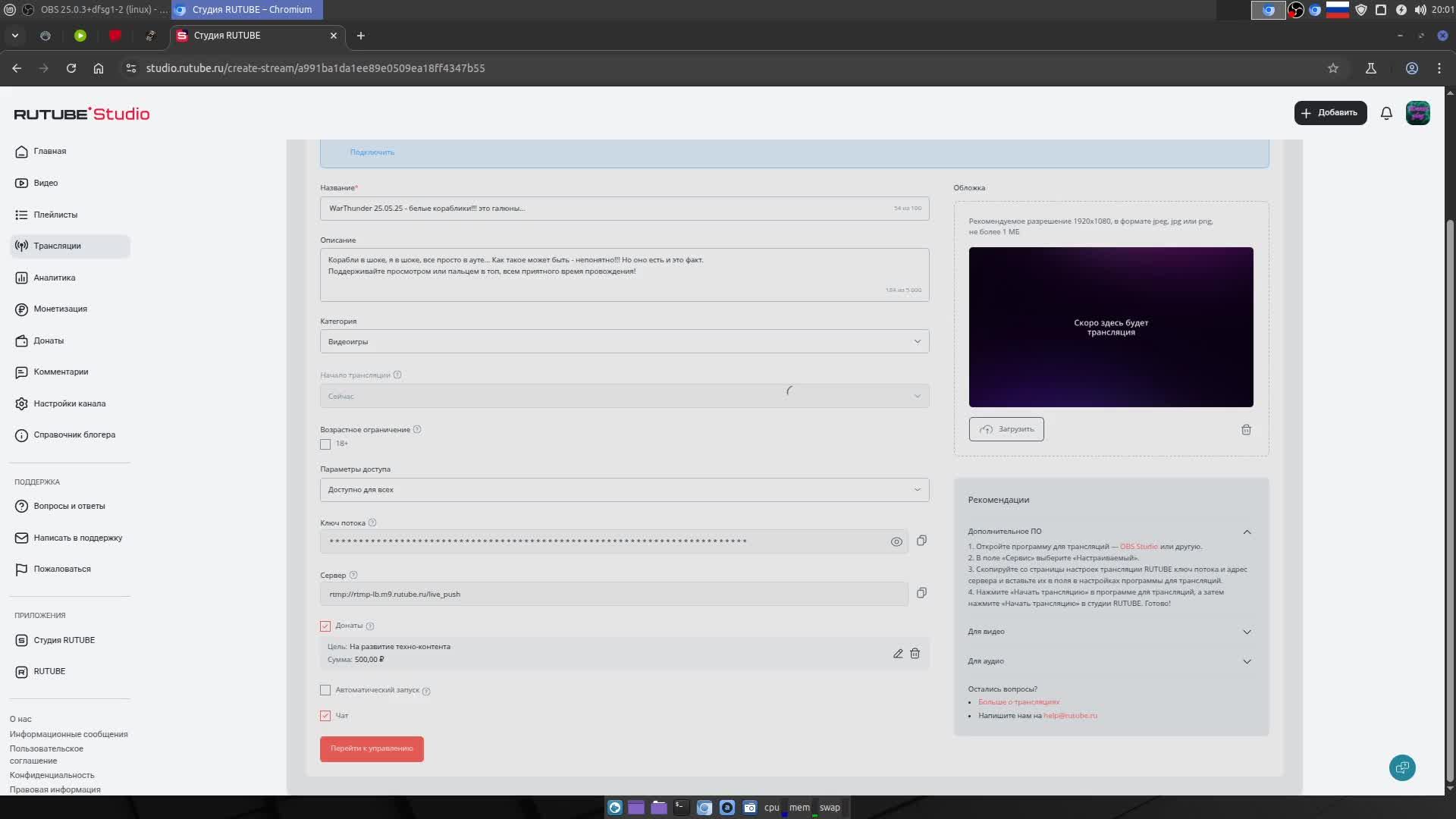The width and height of the screenshot is (1456, 819).
Task: Open OBS Studio link in recommendations
Action: coord(1138,547)
